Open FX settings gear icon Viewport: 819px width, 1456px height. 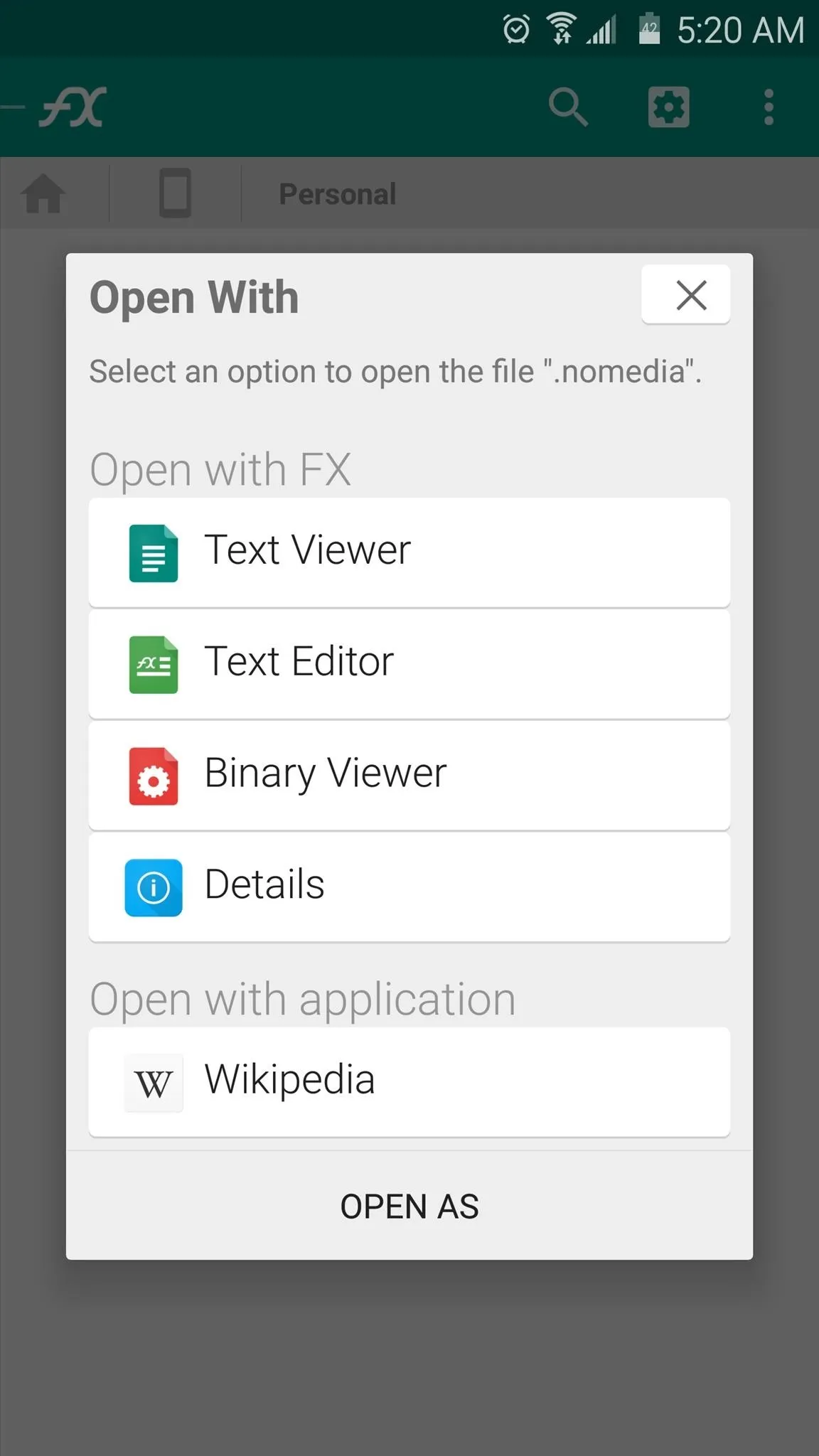coord(668,107)
